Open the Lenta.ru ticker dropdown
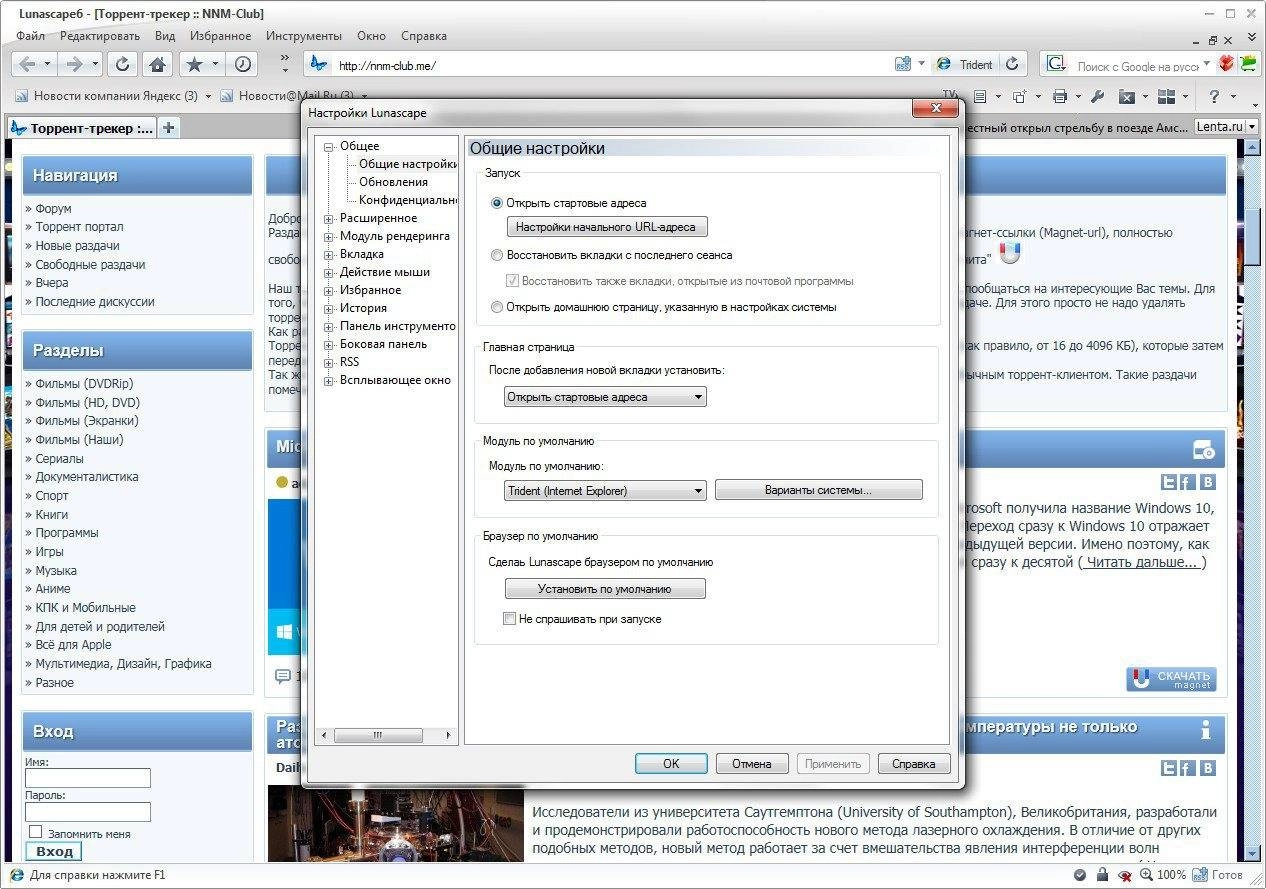Viewport: 1266px width, 889px height. point(1252,127)
